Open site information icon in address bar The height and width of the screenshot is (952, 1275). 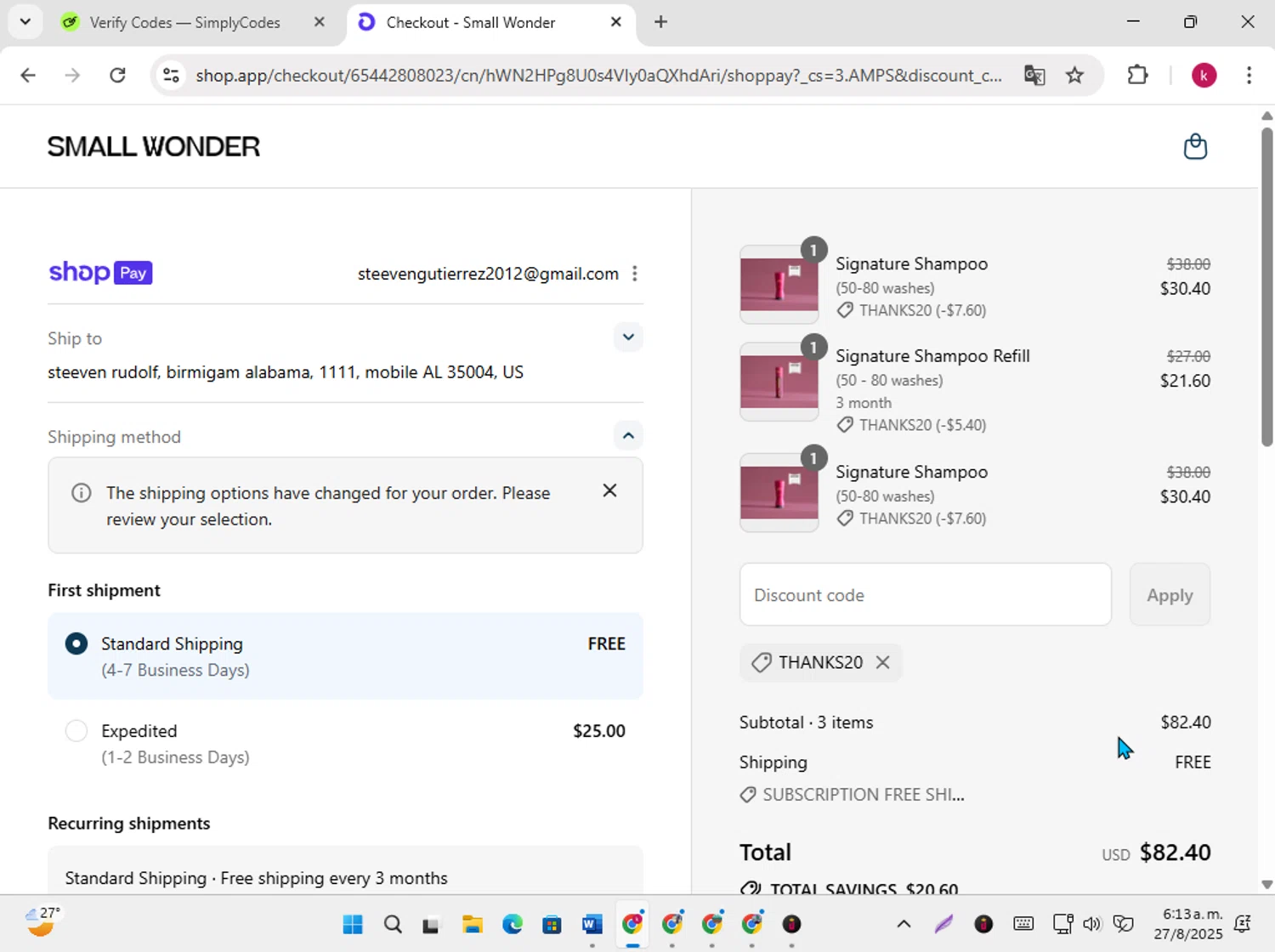pyautogui.click(x=171, y=75)
